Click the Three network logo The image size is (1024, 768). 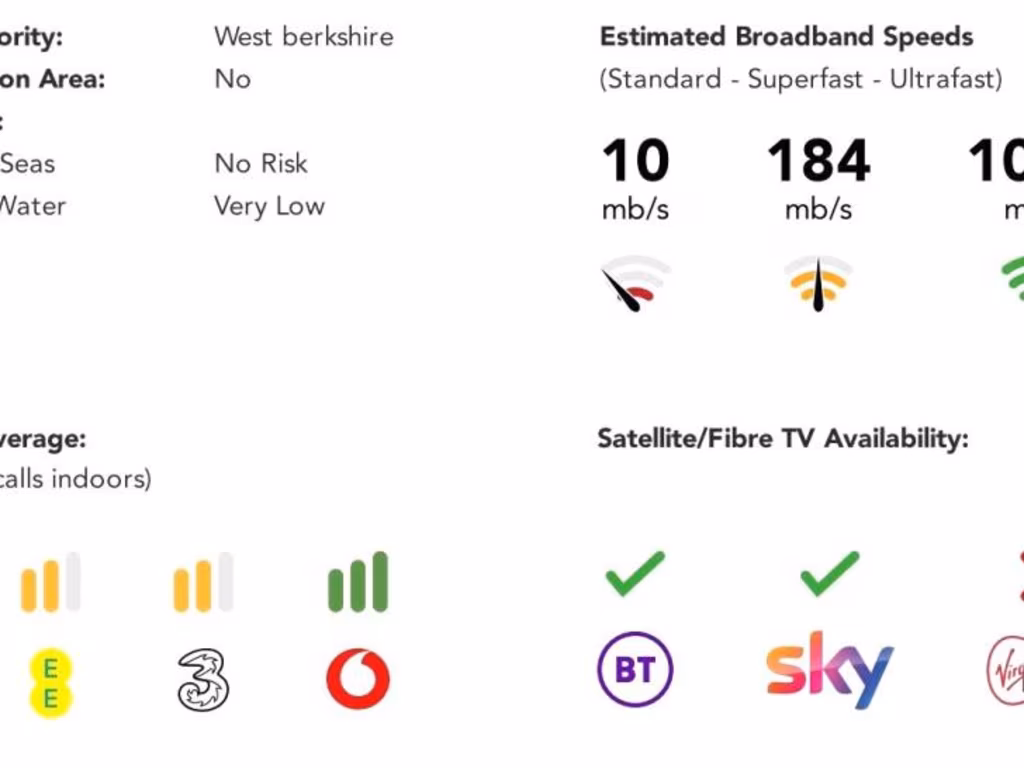pyautogui.click(x=203, y=681)
